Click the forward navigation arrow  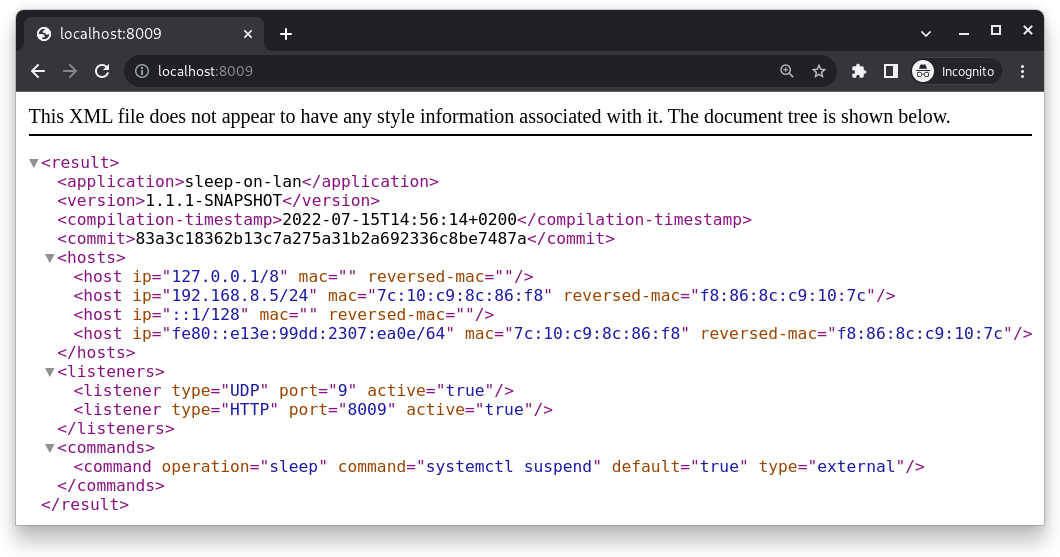(x=70, y=71)
